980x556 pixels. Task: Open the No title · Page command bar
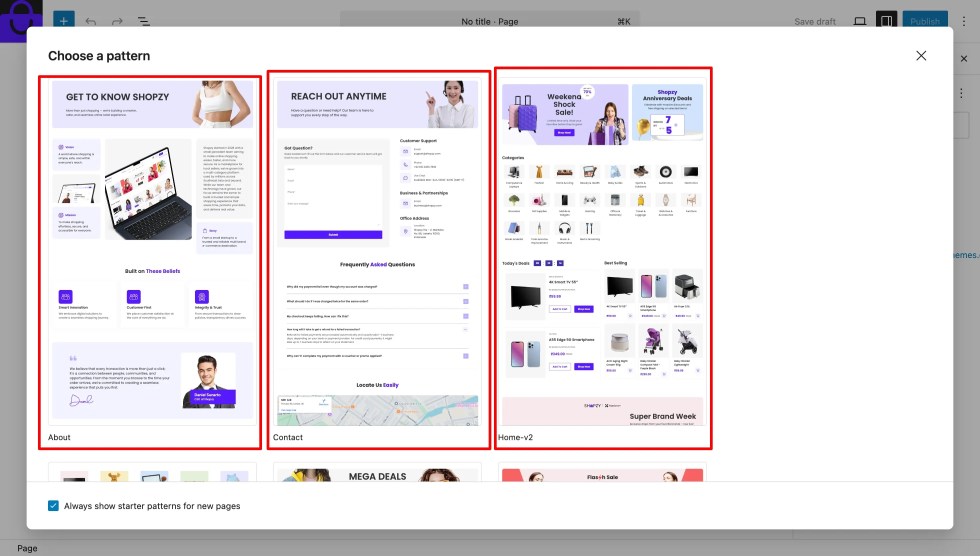coord(489,21)
